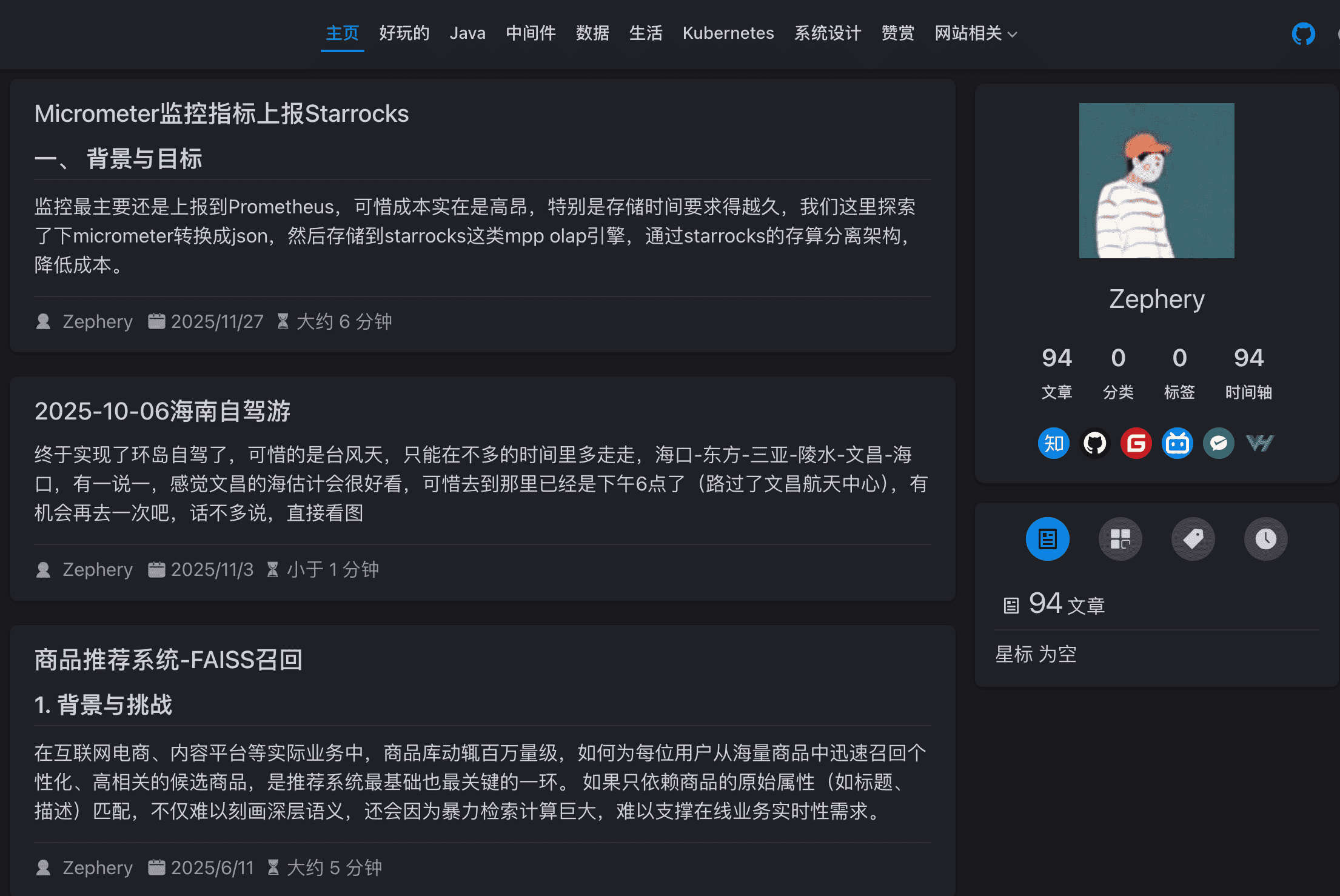
Task: Expand the 网站相关 dropdown menu
Action: pos(976,33)
